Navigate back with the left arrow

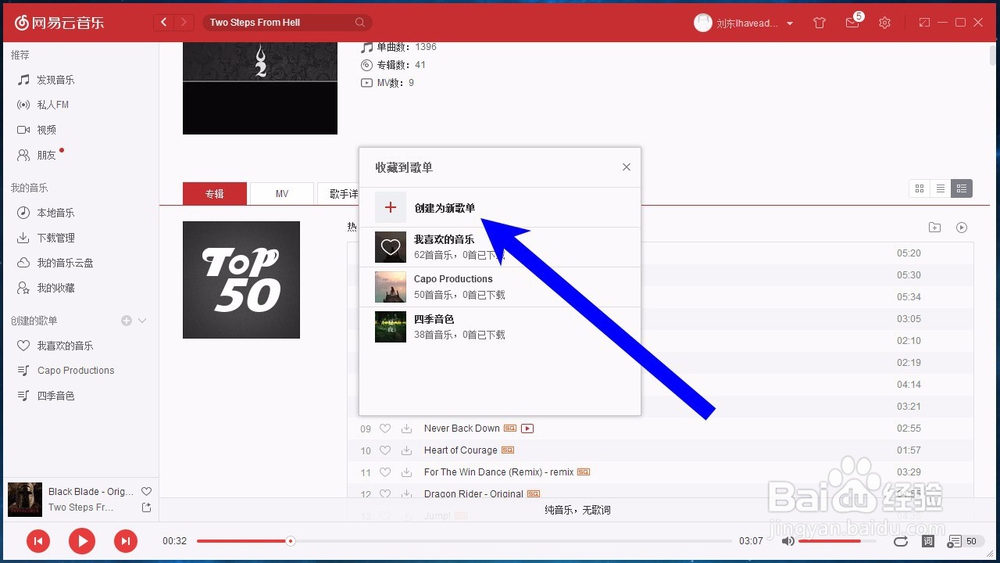(x=164, y=22)
